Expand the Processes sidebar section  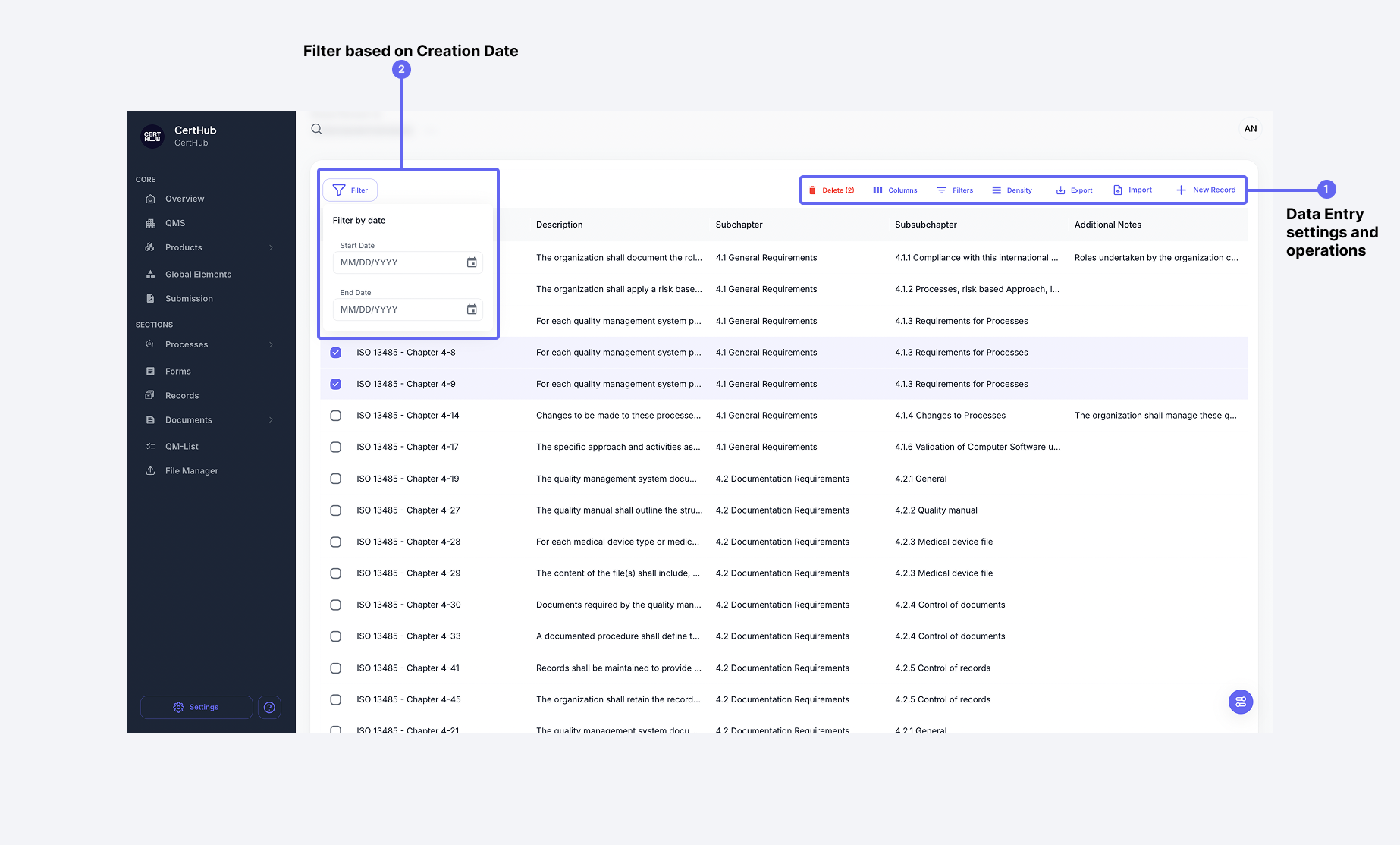[x=271, y=344]
